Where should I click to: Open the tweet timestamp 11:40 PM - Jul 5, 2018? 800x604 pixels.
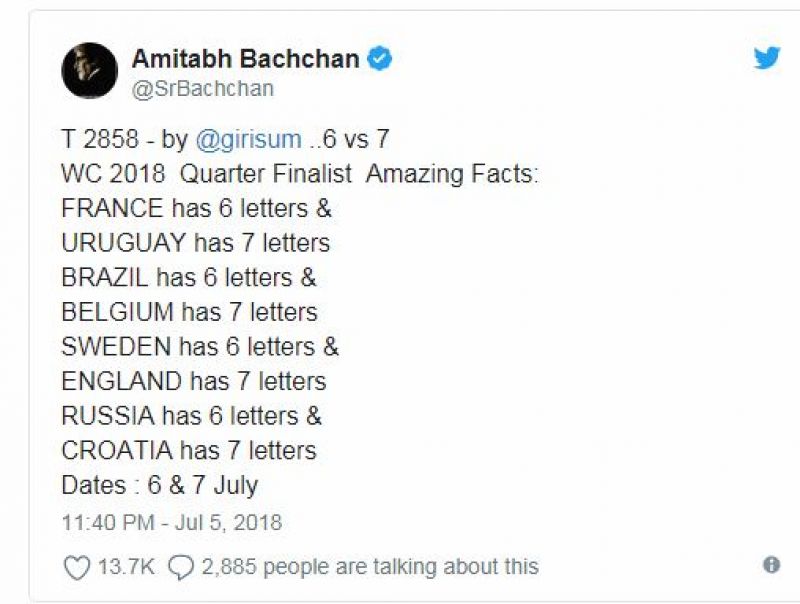(165, 520)
